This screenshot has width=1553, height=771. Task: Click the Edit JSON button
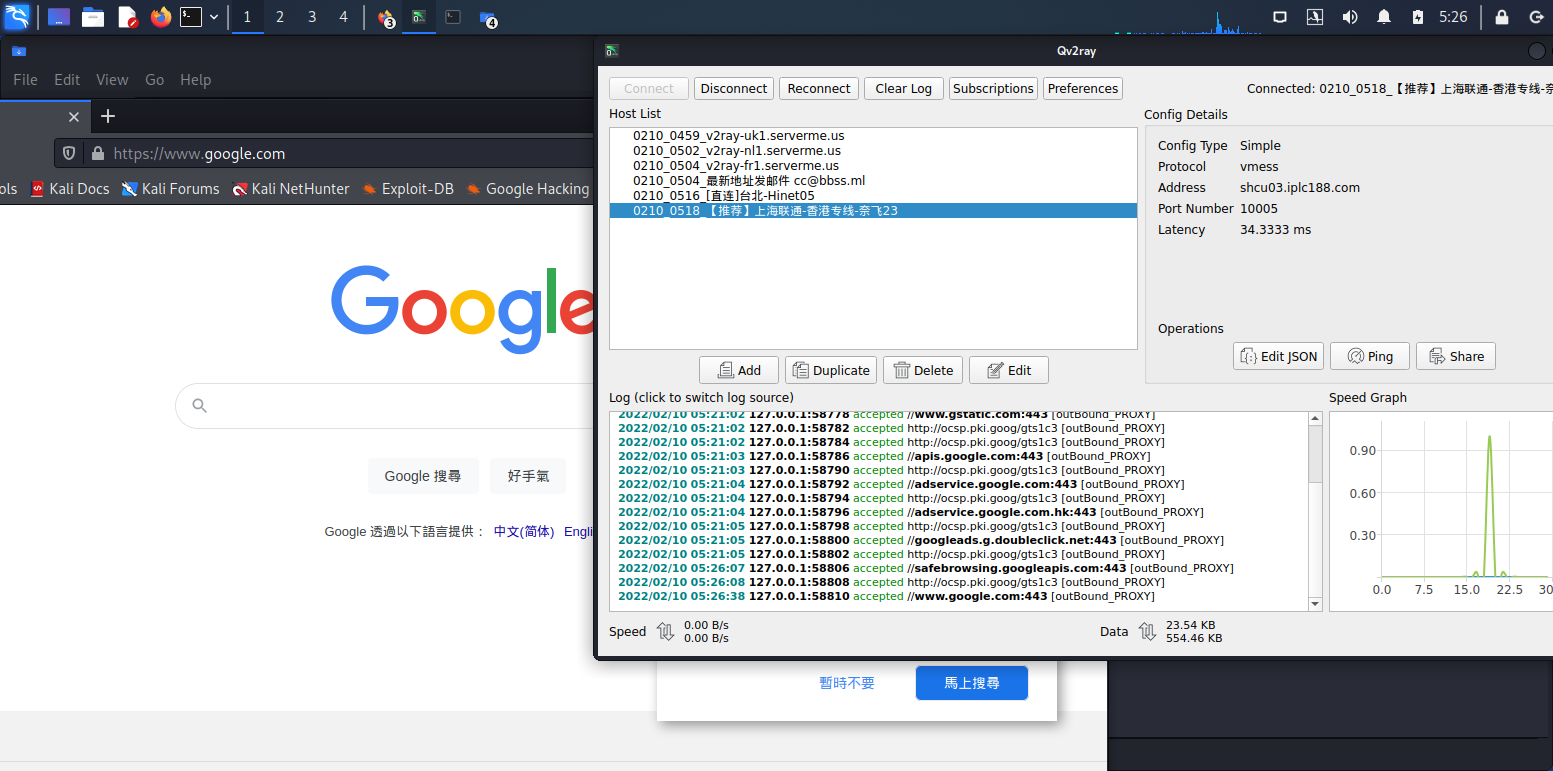coord(1279,356)
